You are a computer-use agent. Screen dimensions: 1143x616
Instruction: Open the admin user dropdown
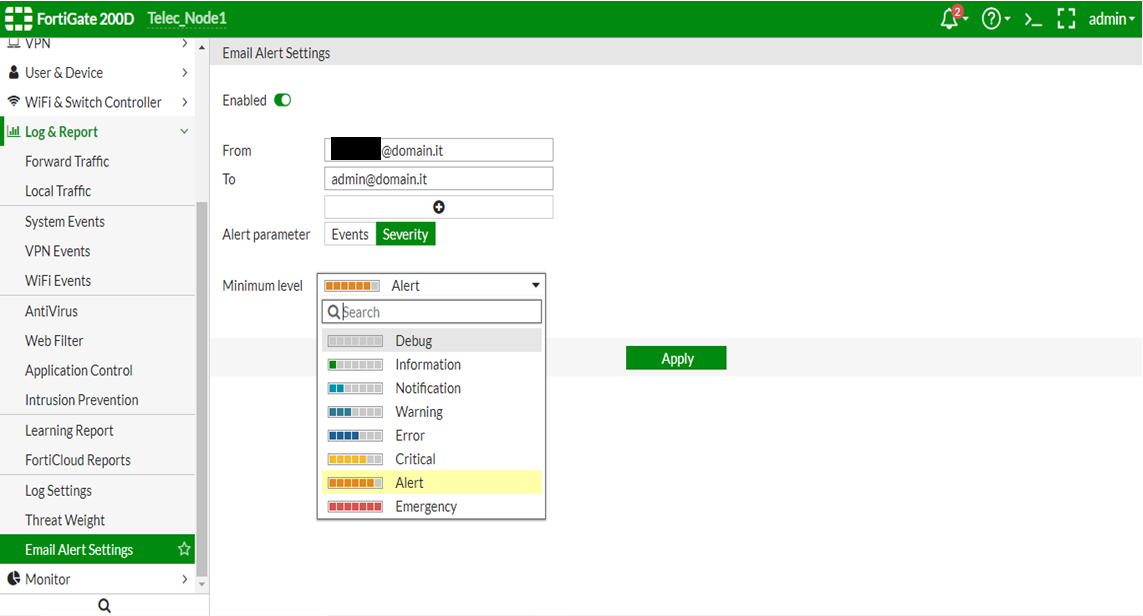click(1111, 19)
